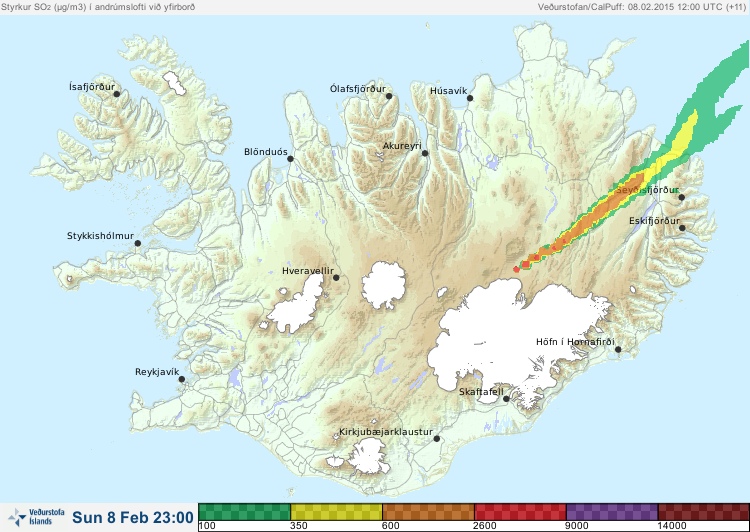Viewport: 750px width, 532px height.
Task: Click the 'Akureyri' map label
Action: click(x=402, y=146)
